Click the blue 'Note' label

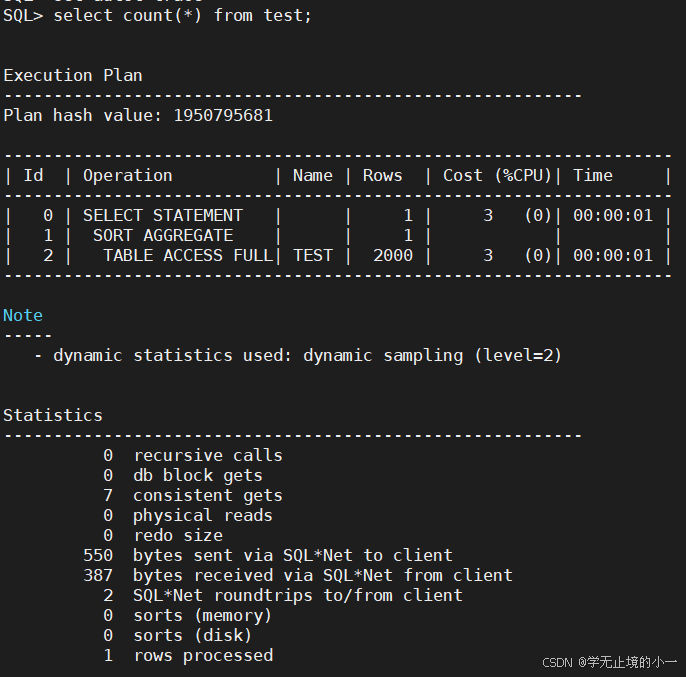coord(23,315)
